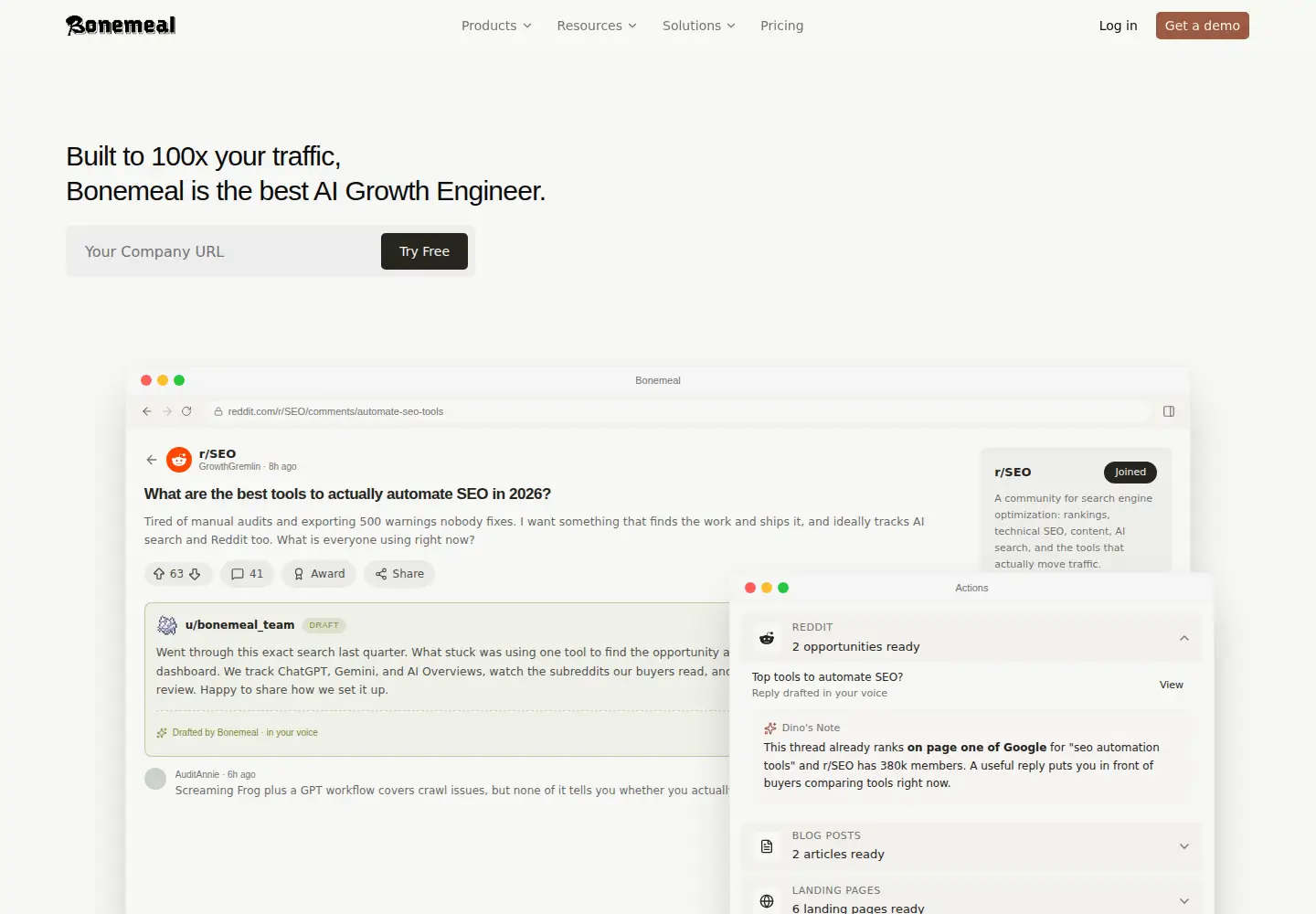Click the Landing Pages globe icon
This screenshot has width=1316, height=914.
tap(767, 901)
